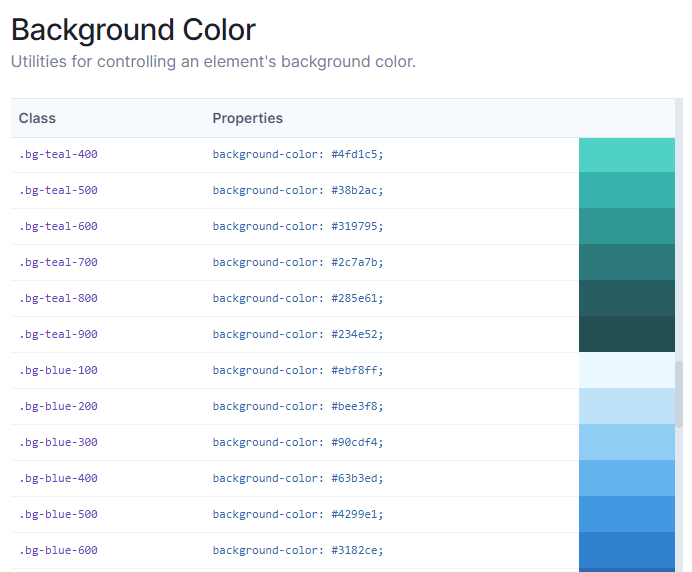
Task: Click the blue-400 color swatch
Action: tap(627, 478)
